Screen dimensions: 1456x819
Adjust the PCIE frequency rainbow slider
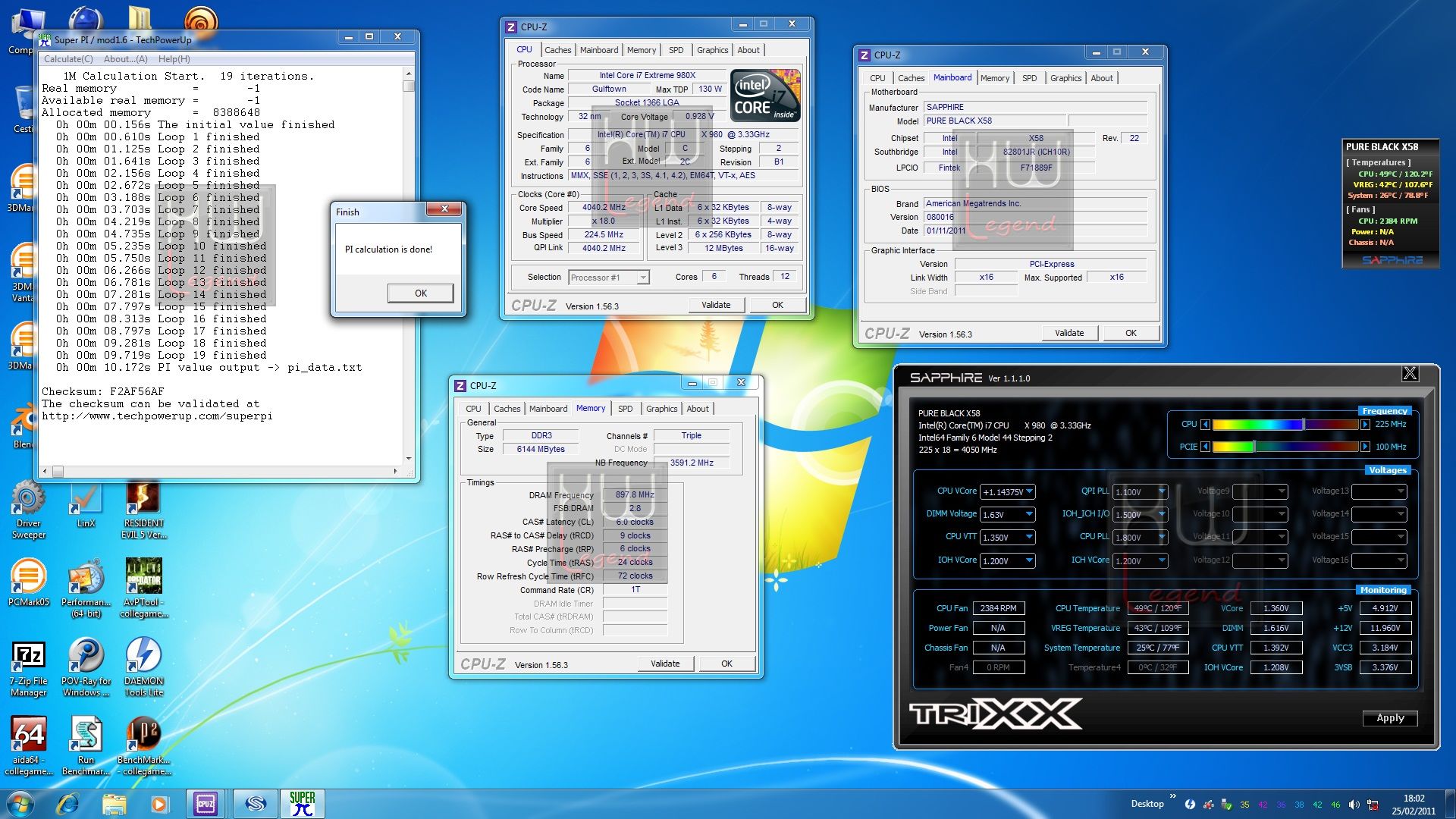click(x=1285, y=447)
